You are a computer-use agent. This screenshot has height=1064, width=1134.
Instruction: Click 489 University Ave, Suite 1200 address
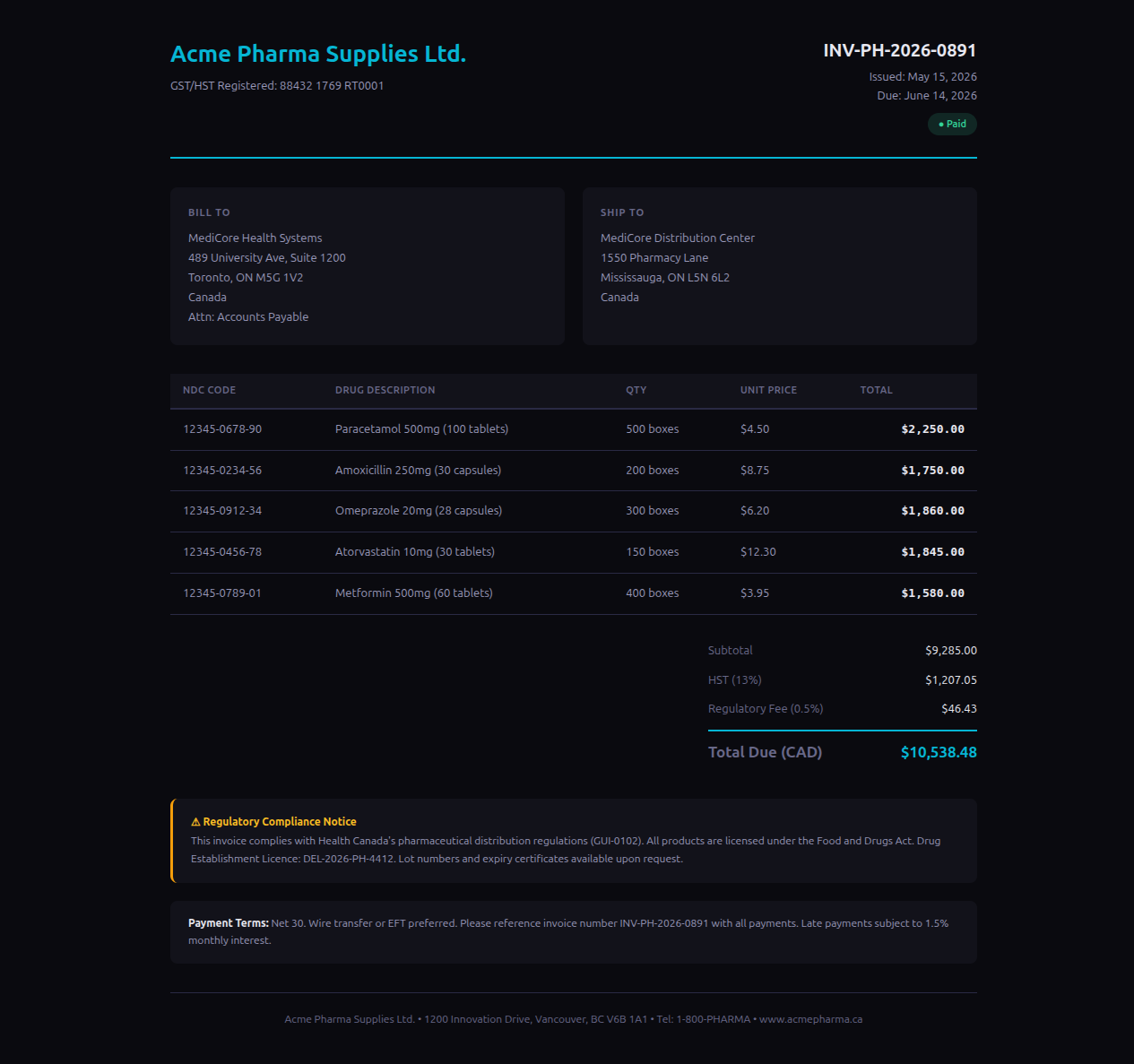[x=266, y=258]
